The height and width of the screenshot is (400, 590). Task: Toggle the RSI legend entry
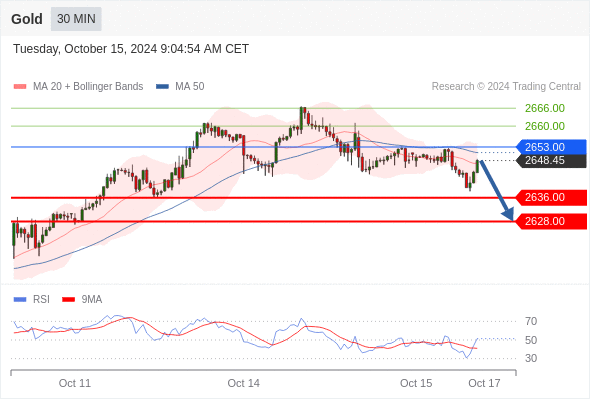[32, 300]
